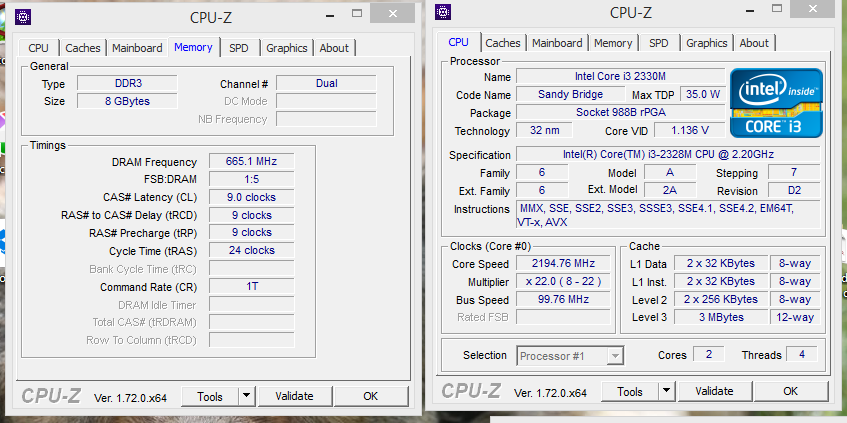Click the CPU-Z app icon in the CPU window title bar

443,12
